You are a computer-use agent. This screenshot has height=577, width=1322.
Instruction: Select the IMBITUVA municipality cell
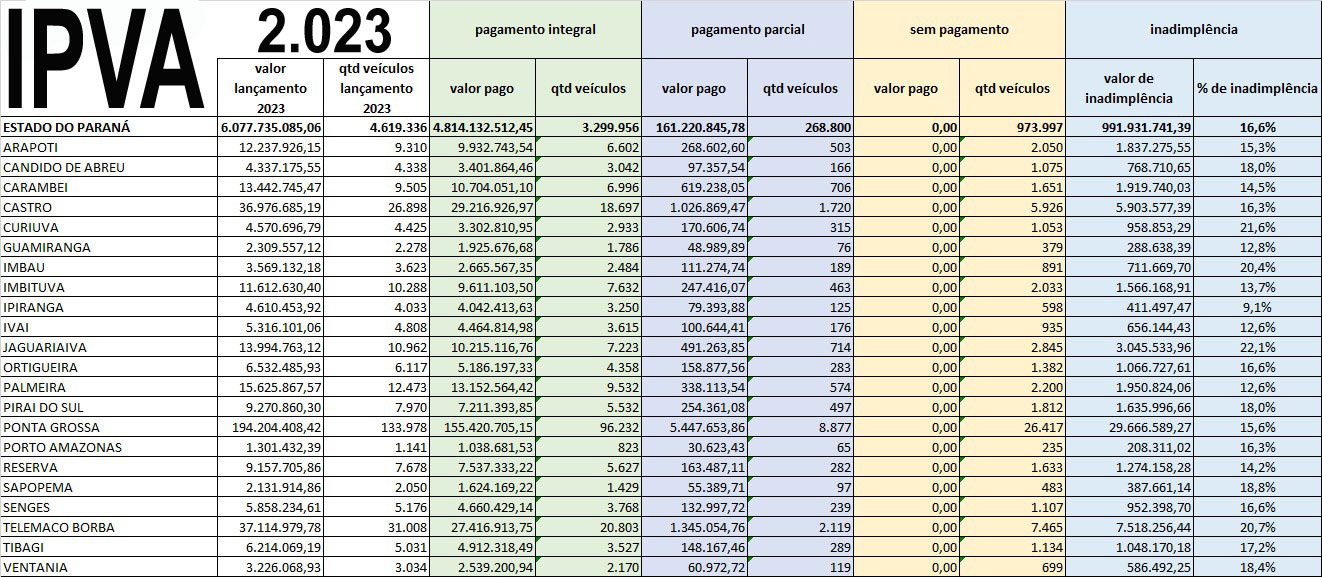point(110,287)
